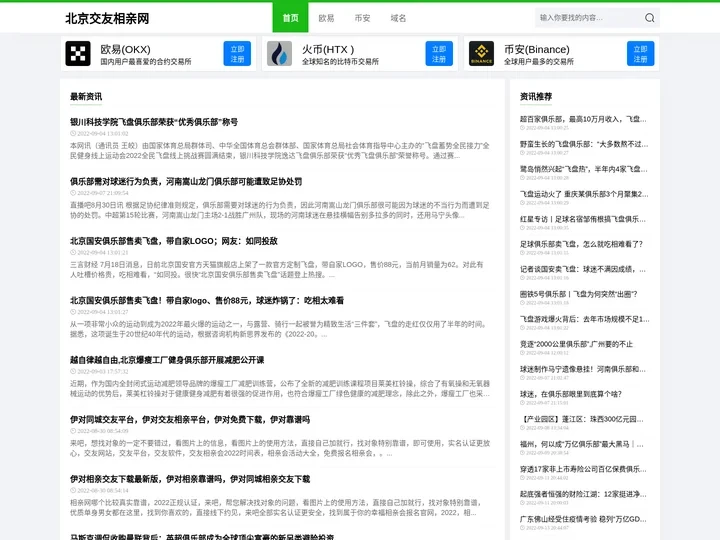Image resolution: width=720 pixels, height=540 pixels.
Task: Click the 最新资讯 section heading
Action: (x=86, y=96)
